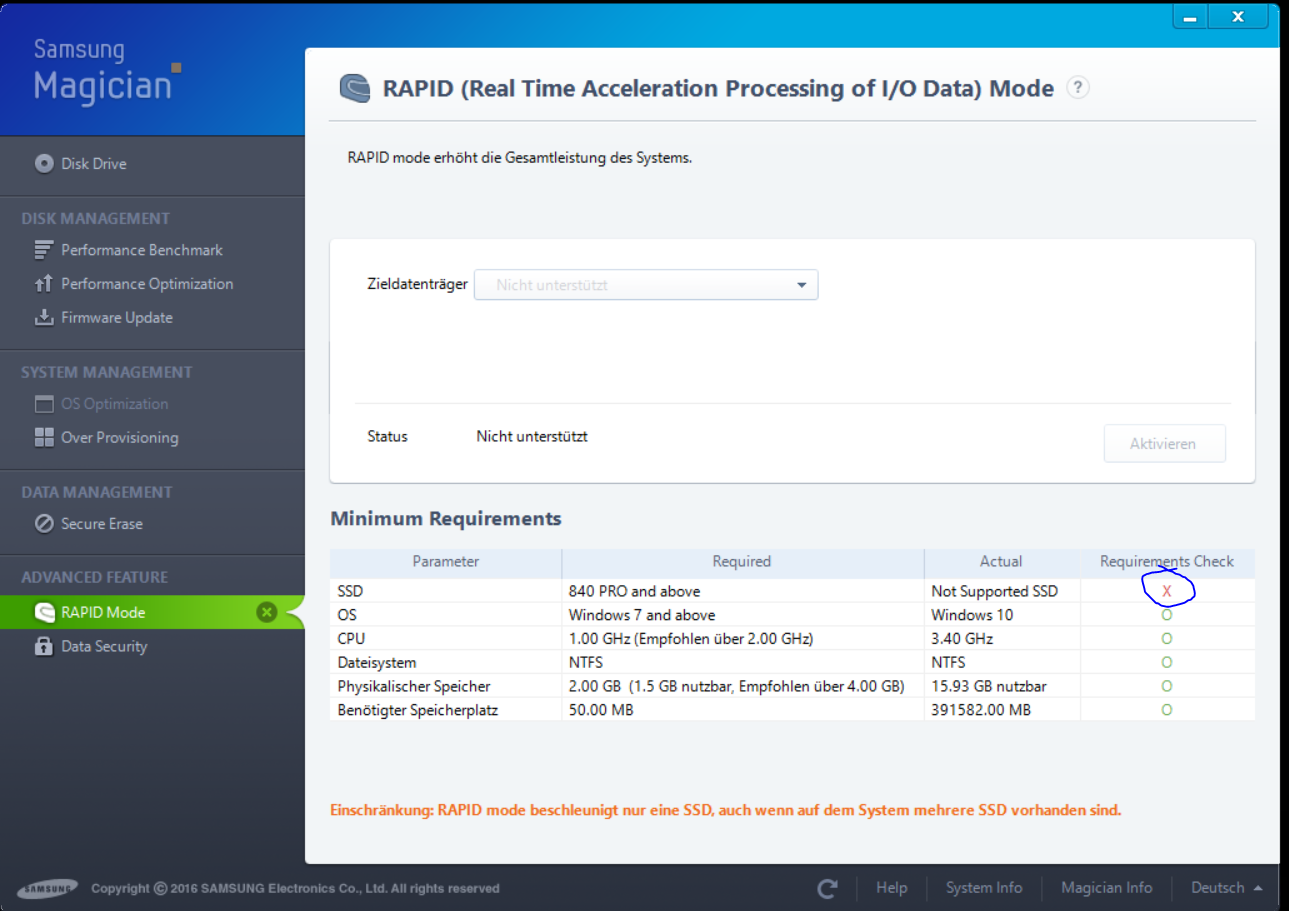Click the orange Einschränkung notice text
The height and width of the screenshot is (911, 1289).
(x=726, y=810)
